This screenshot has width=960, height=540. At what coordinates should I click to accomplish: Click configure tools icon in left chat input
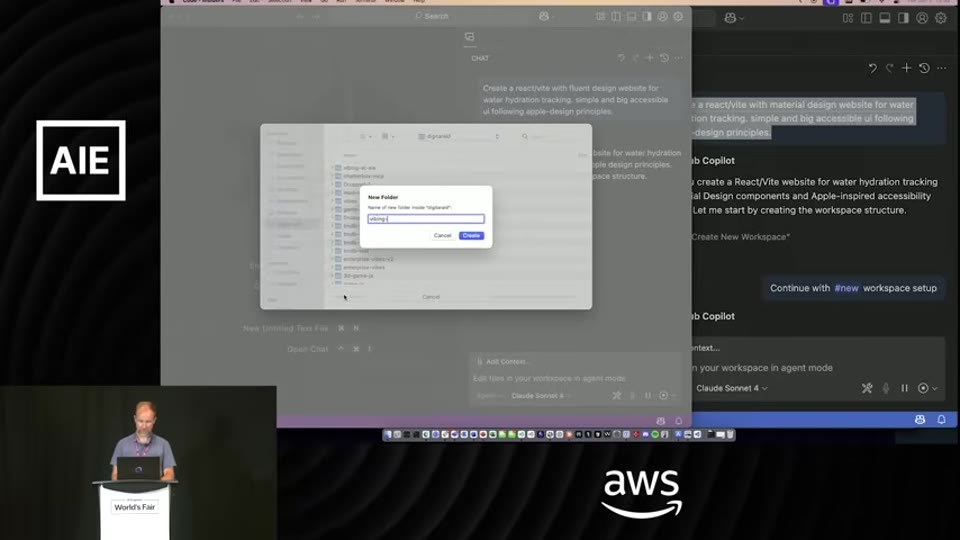click(x=617, y=396)
